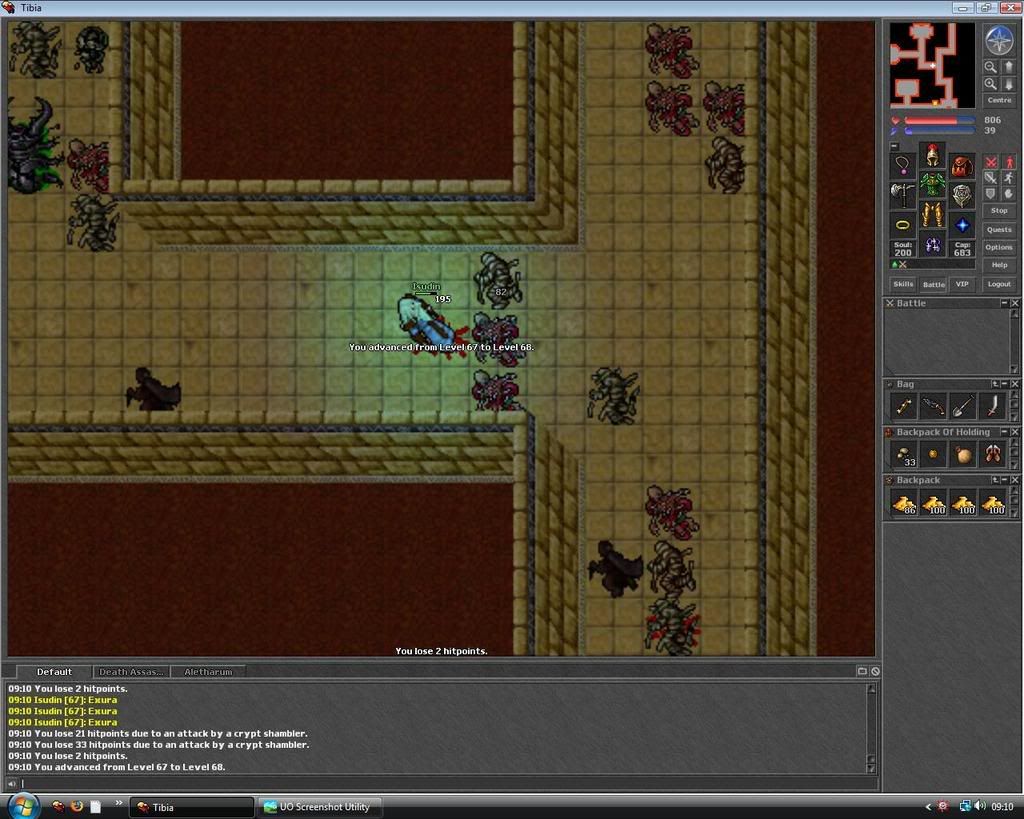Minimize the Battle panel
The height and width of the screenshot is (819, 1024).
1004,303
